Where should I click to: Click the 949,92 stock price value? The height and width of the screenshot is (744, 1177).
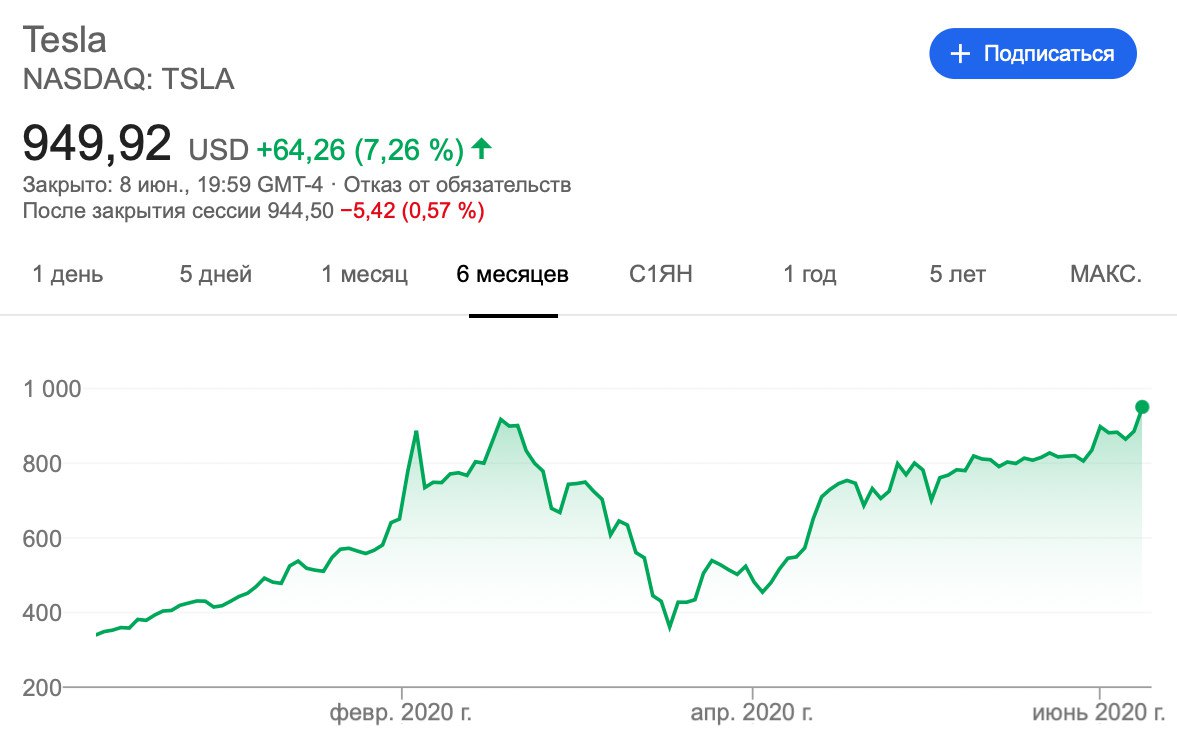(97, 145)
